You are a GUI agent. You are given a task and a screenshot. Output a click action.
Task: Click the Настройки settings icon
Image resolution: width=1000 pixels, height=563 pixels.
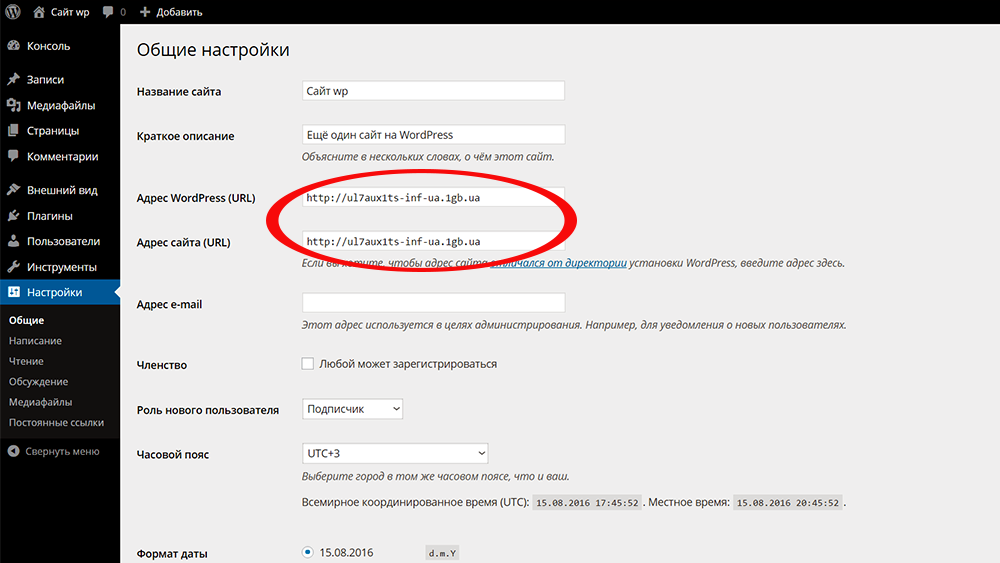13,292
